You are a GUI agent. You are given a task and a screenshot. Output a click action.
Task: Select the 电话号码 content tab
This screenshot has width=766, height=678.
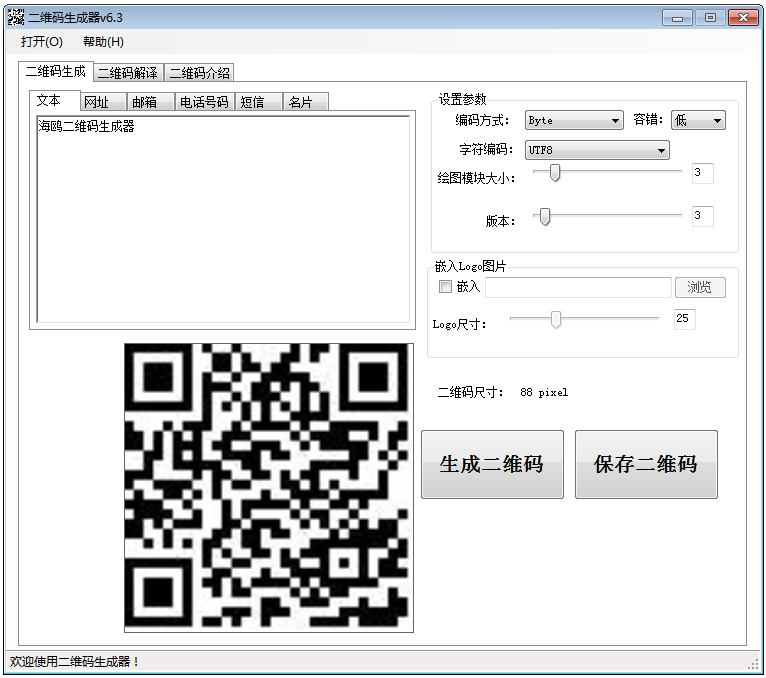[204, 102]
